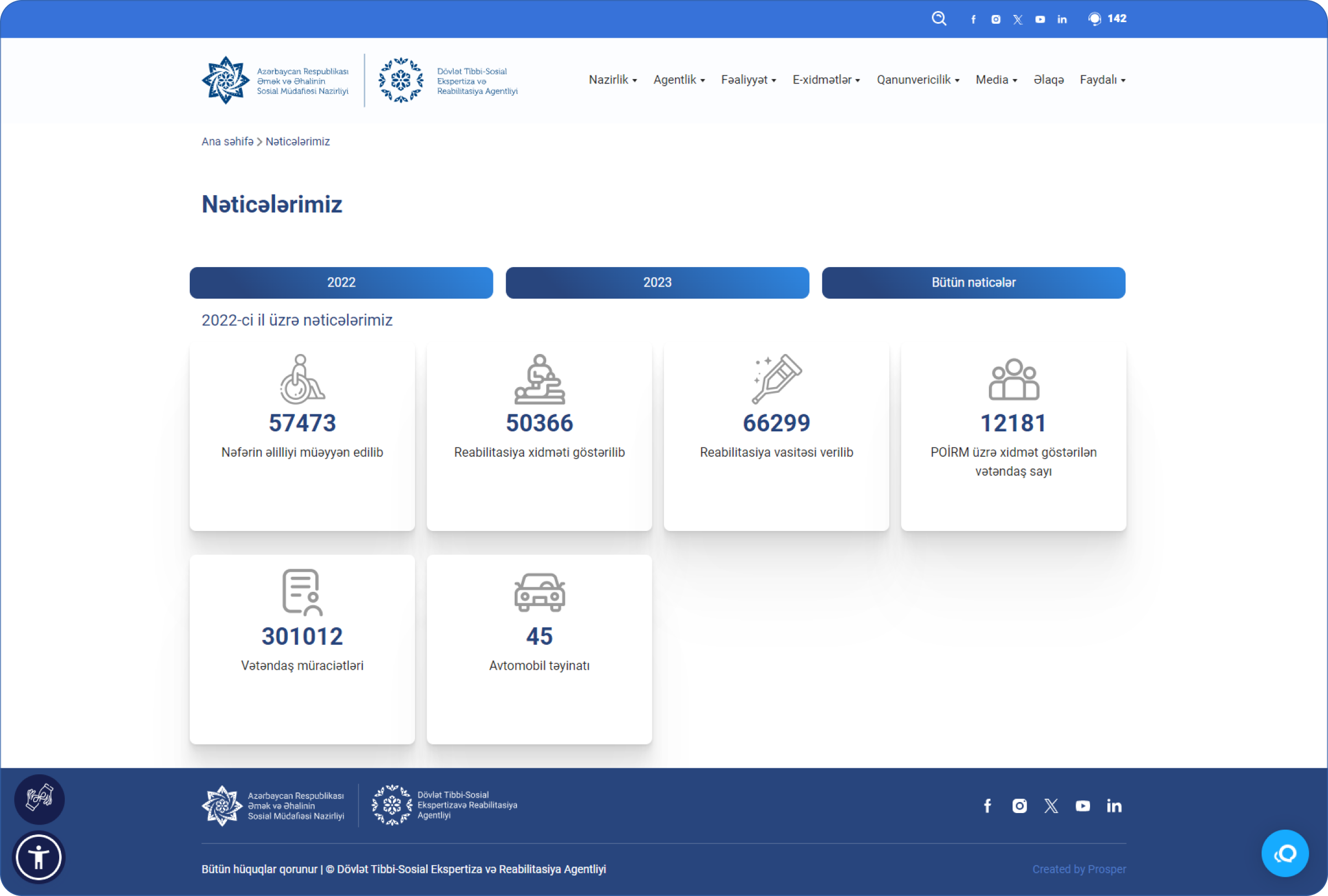Viewport: 1328px width, 896px height.
Task: Open the live chat bubble button
Action: point(1285,853)
